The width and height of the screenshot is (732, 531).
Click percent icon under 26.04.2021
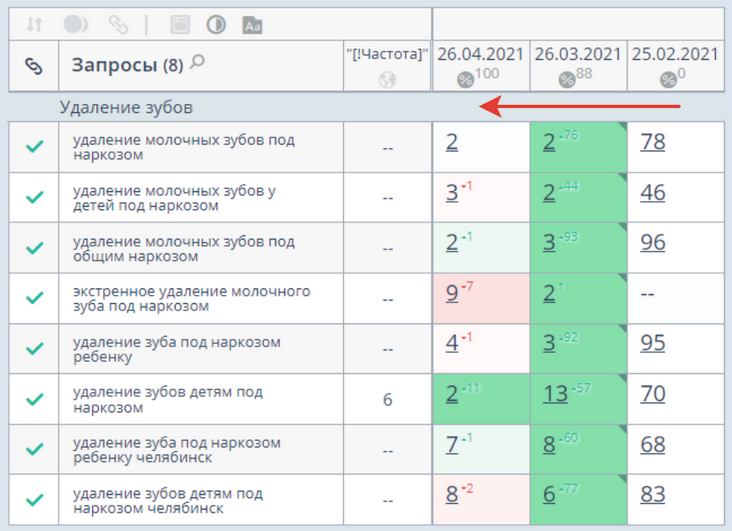[465, 80]
